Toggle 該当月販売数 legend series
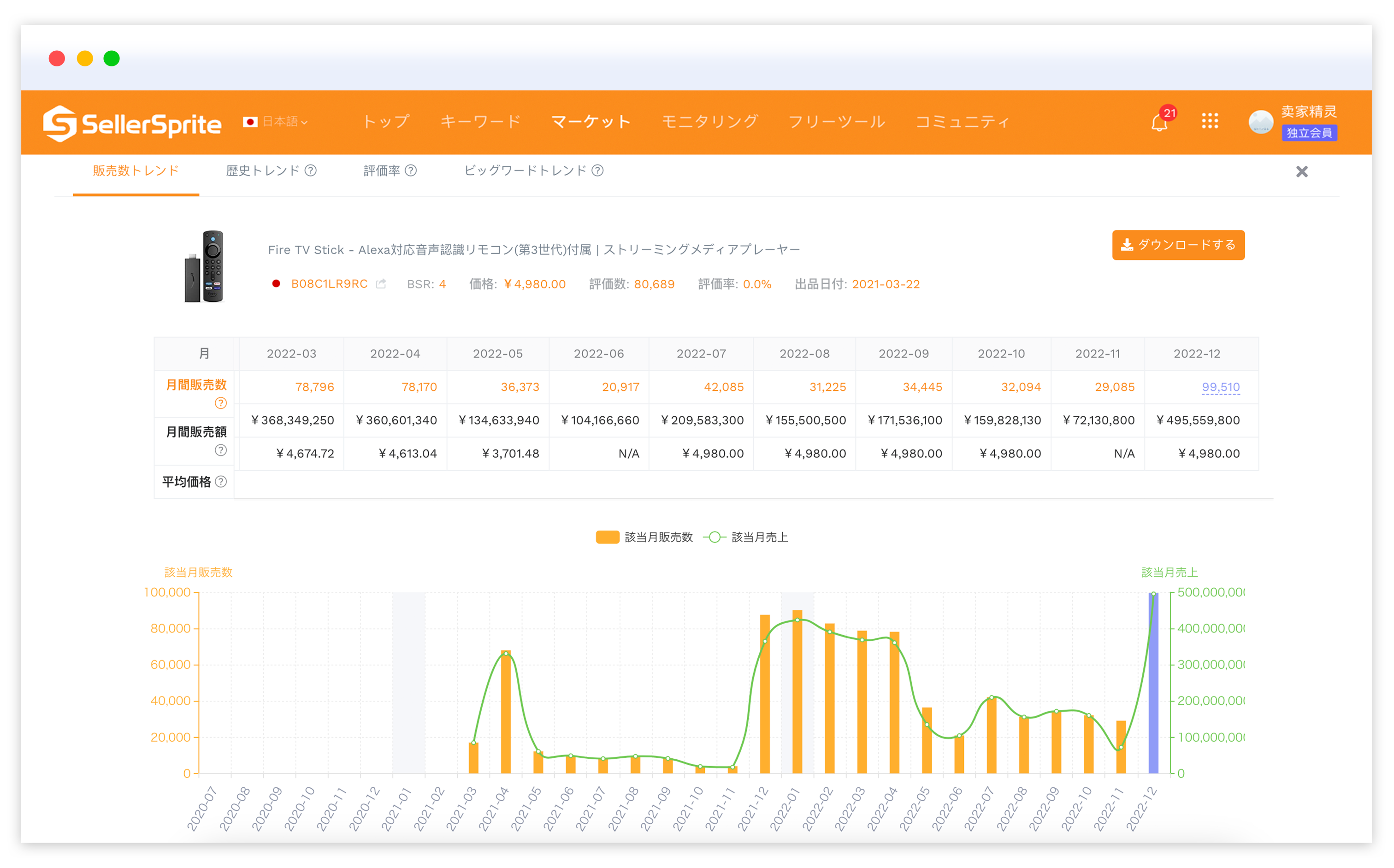This screenshot has width=1394, height=868. pyautogui.click(x=644, y=537)
